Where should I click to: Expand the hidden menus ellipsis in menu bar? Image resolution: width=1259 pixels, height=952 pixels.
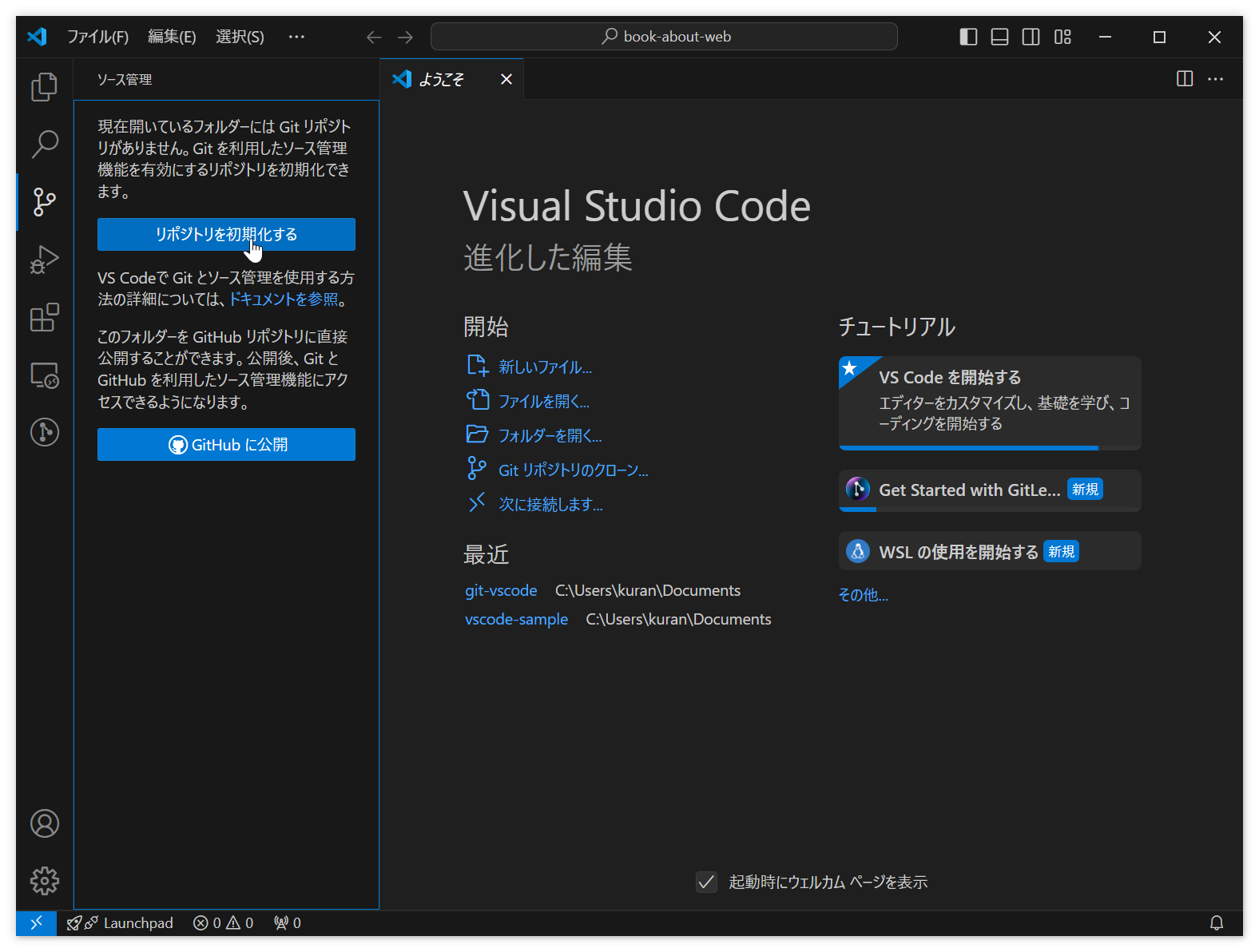[x=296, y=37]
